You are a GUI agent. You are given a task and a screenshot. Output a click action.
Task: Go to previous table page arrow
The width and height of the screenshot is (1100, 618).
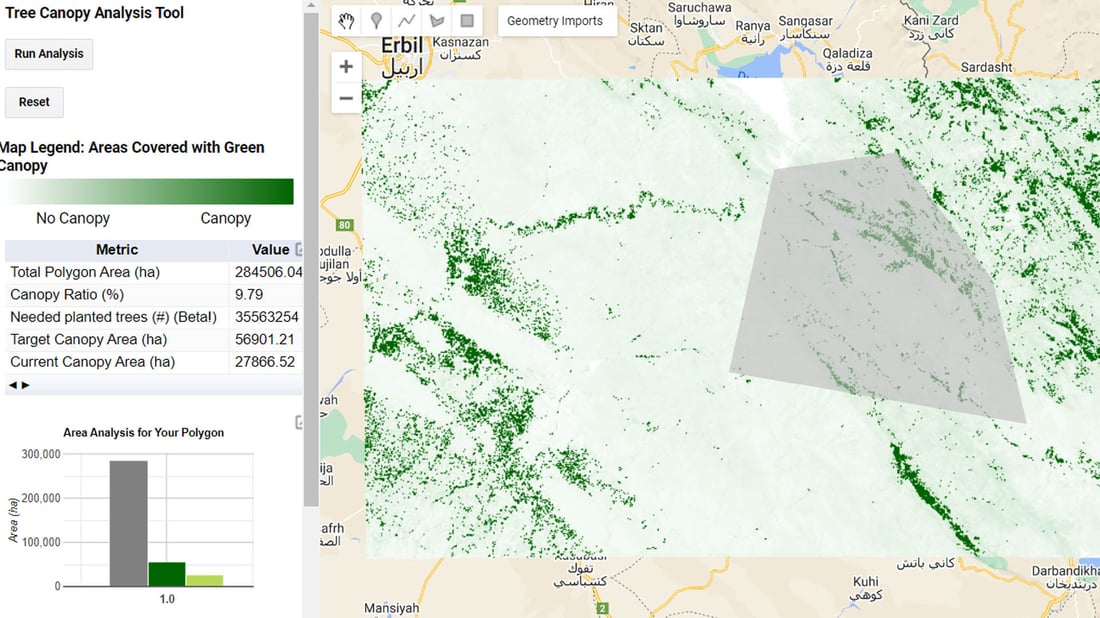coord(13,385)
